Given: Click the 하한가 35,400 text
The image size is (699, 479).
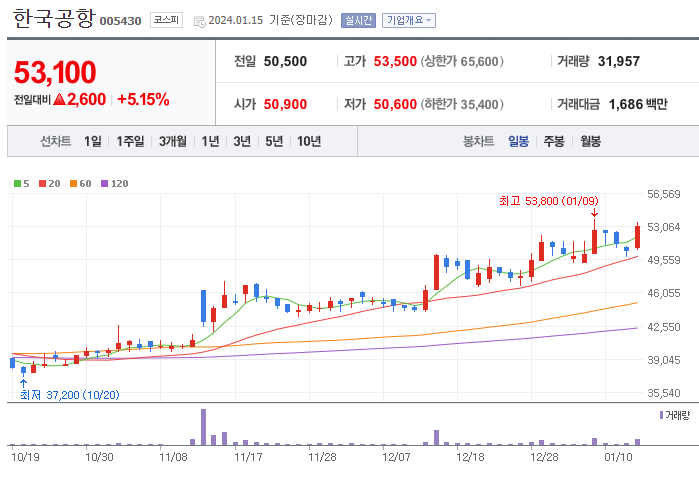Looking at the screenshot, I should point(462,104).
